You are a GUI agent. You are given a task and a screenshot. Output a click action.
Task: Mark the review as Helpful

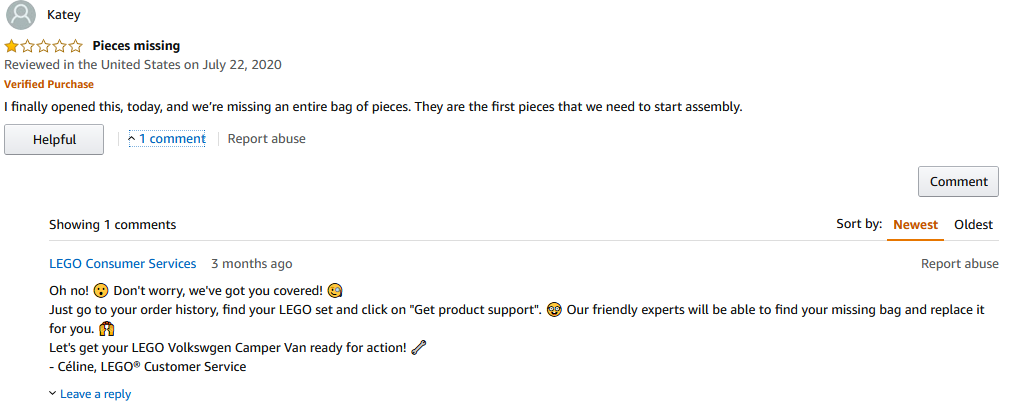pos(54,139)
